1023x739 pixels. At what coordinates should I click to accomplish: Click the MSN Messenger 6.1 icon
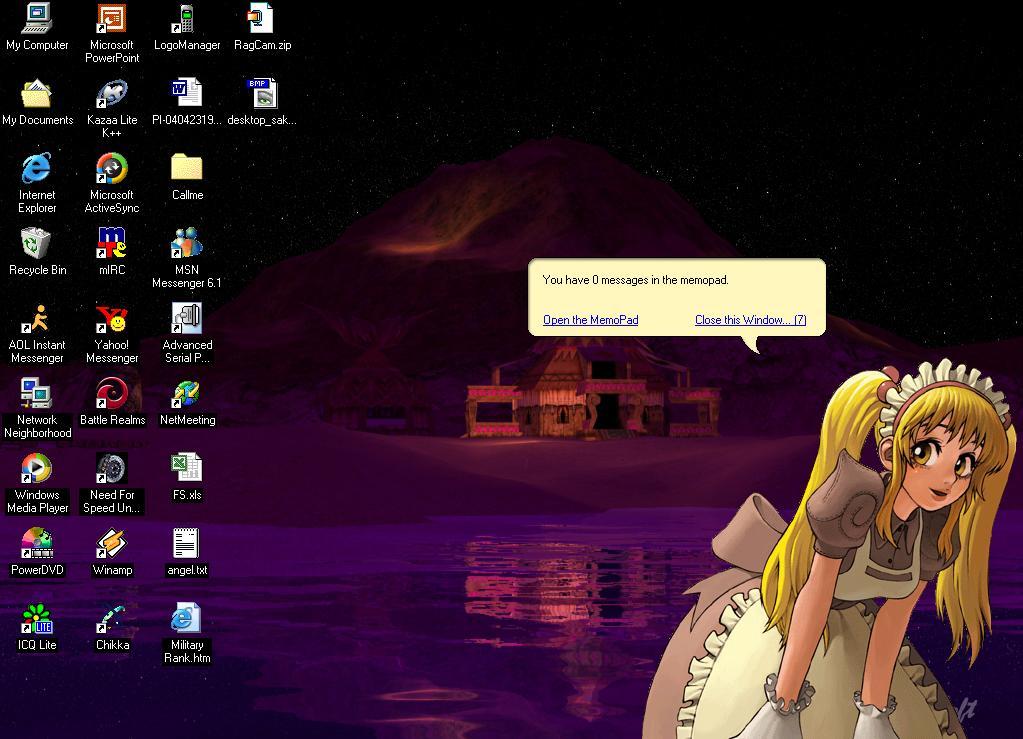[x=187, y=245]
